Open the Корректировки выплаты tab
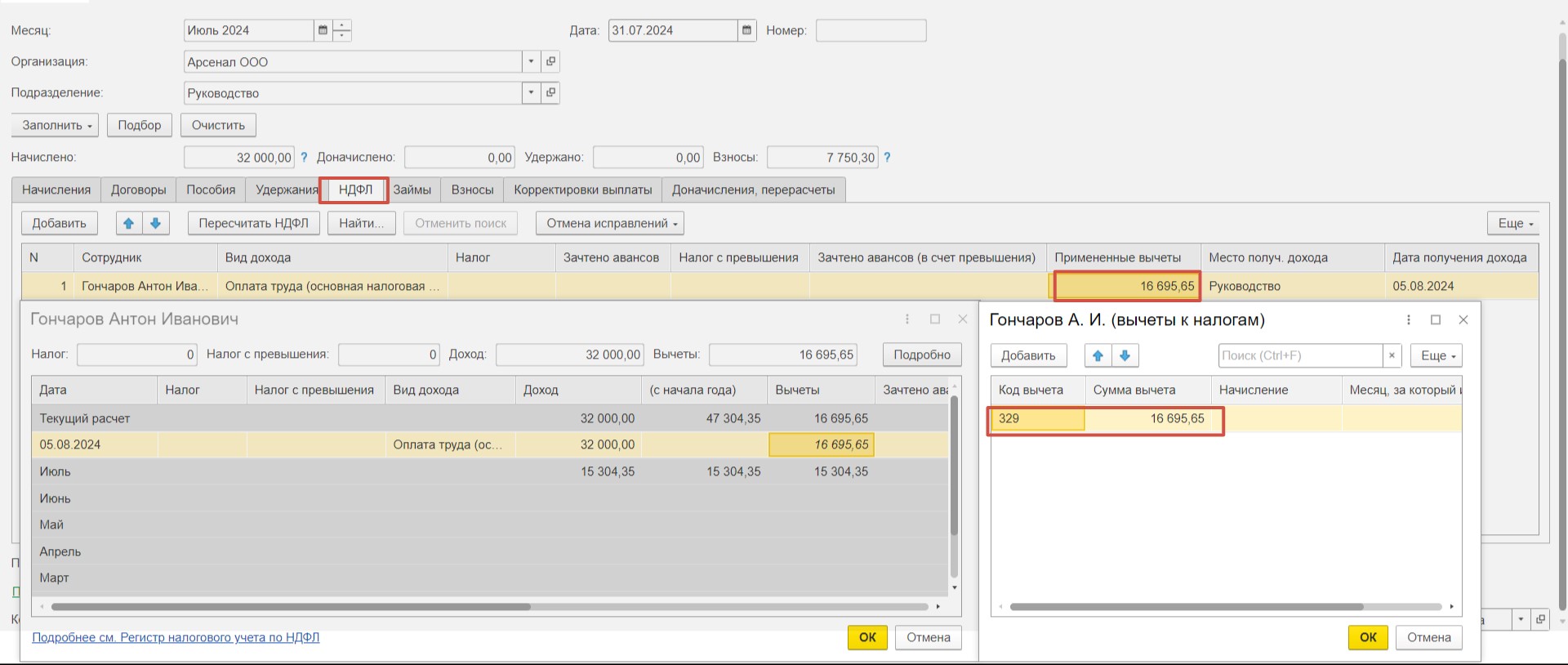 [x=583, y=190]
